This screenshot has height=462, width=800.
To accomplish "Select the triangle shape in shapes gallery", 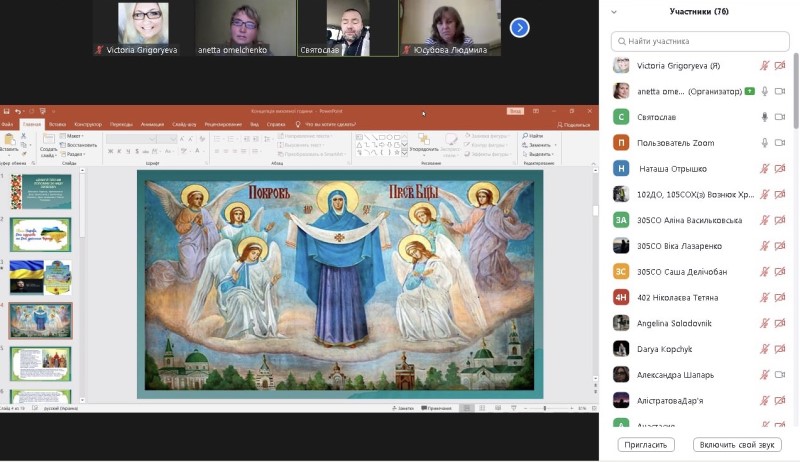I will tap(359, 145).
